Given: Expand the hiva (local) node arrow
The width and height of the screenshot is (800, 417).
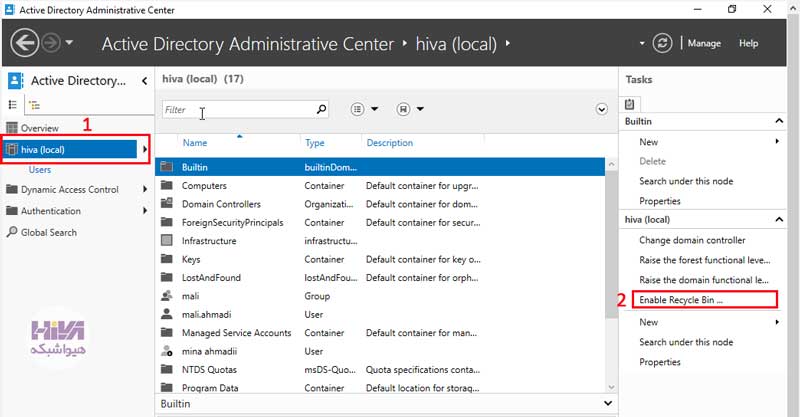Looking at the screenshot, I should click(145, 150).
